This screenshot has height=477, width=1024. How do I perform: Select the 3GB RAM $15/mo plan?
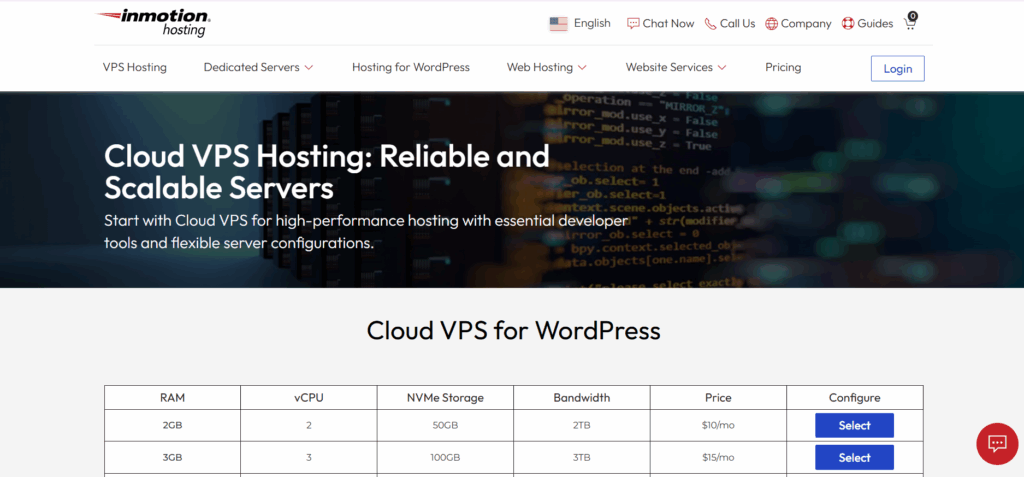tap(854, 457)
